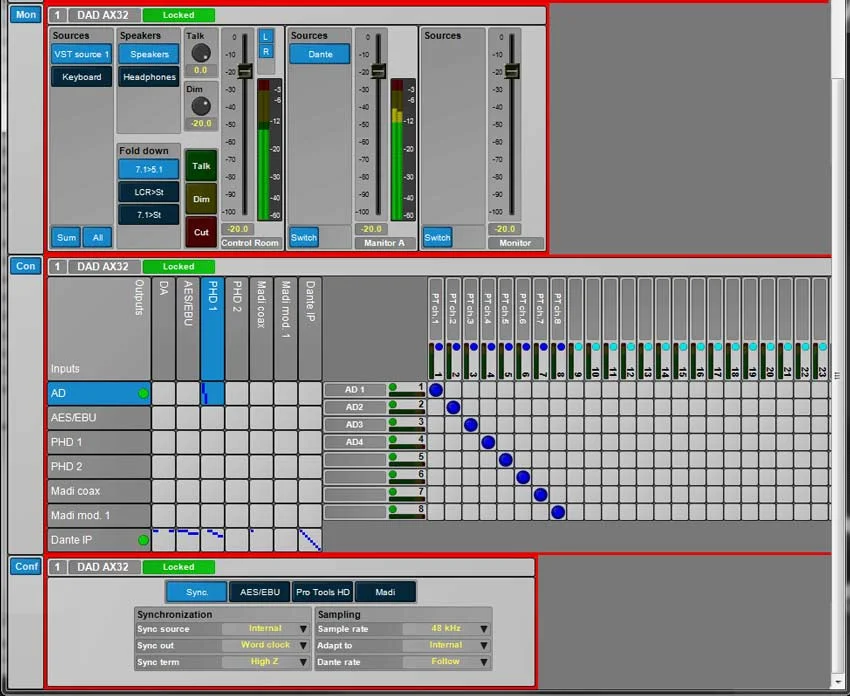Adjust the Monitor A volume fader
The image size is (850, 696).
click(x=378, y=71)
